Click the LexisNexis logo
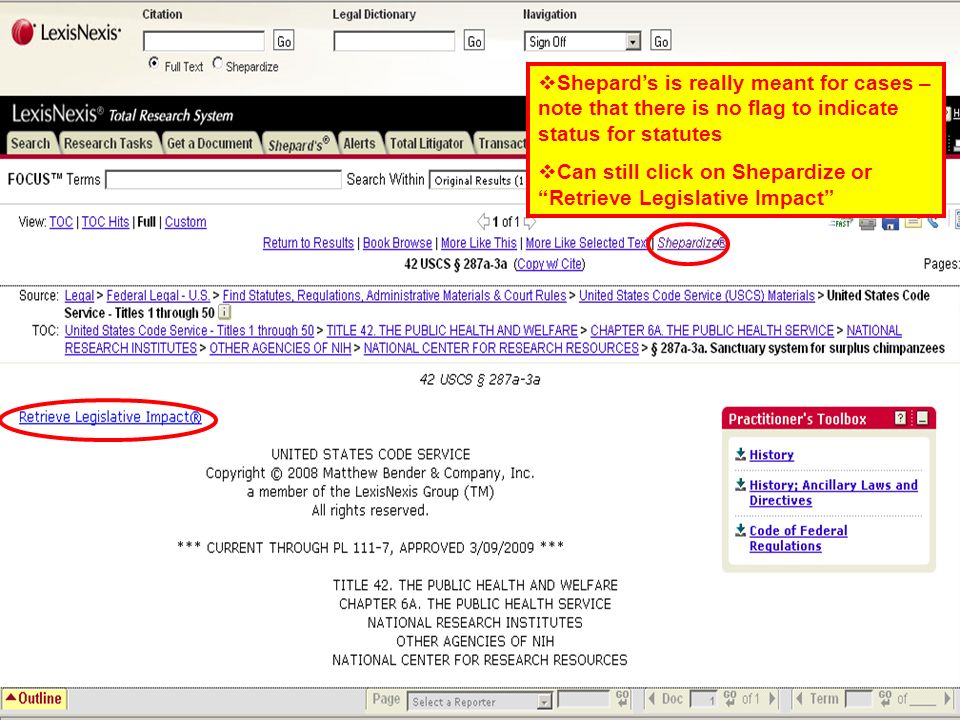The image size is (960, 720). pyautogui.click(x=66, y=32)
